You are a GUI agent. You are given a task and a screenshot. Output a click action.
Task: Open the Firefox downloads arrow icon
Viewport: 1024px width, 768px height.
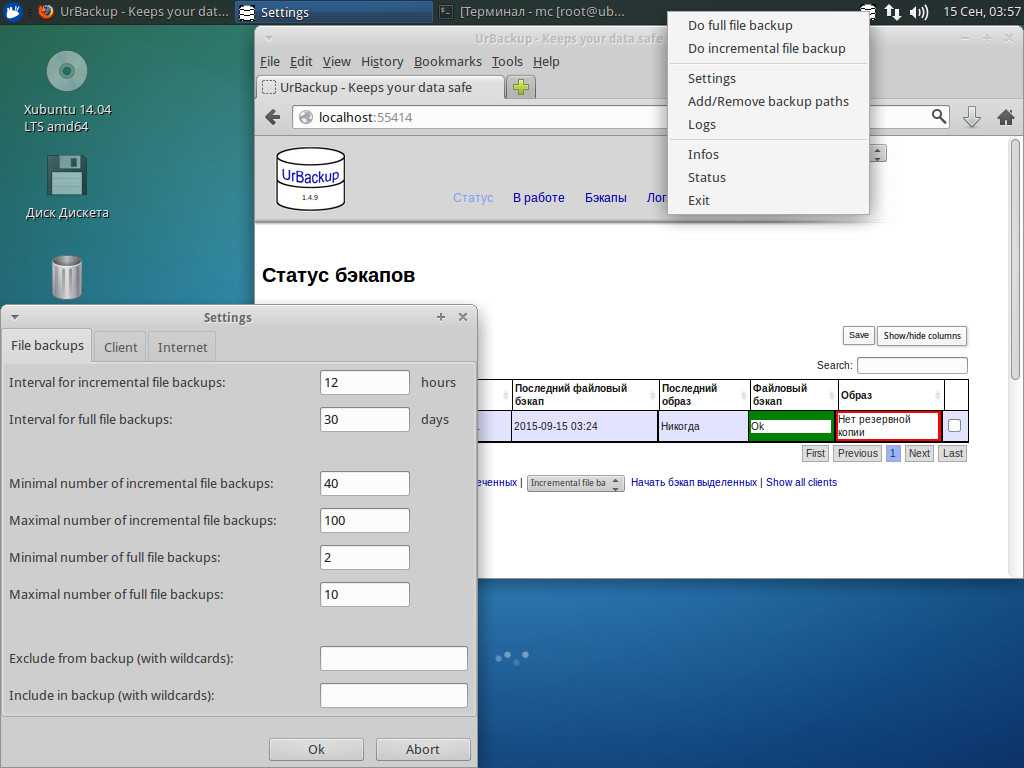point(971,117)
